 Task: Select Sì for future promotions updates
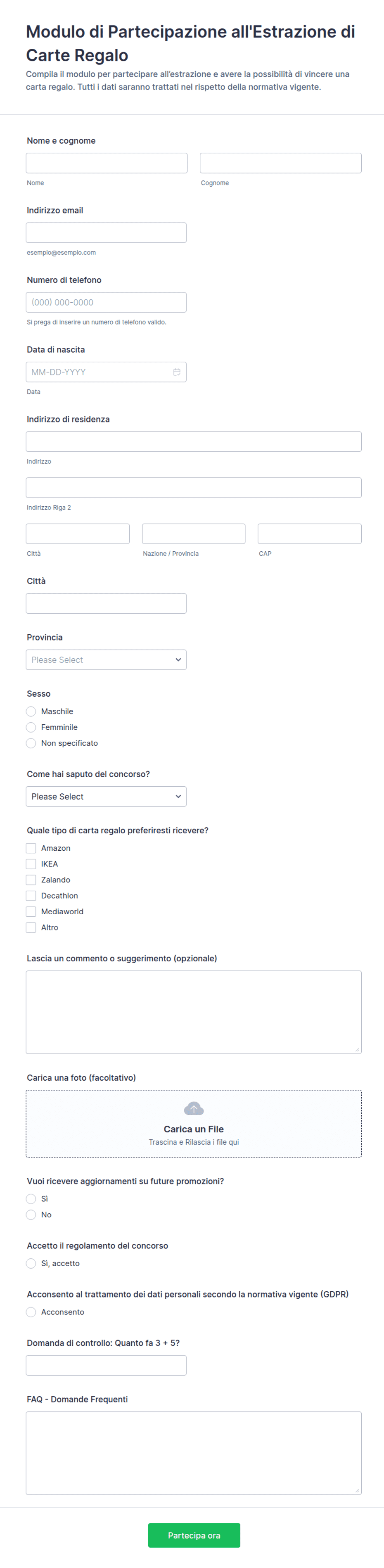coord(31,1198)
